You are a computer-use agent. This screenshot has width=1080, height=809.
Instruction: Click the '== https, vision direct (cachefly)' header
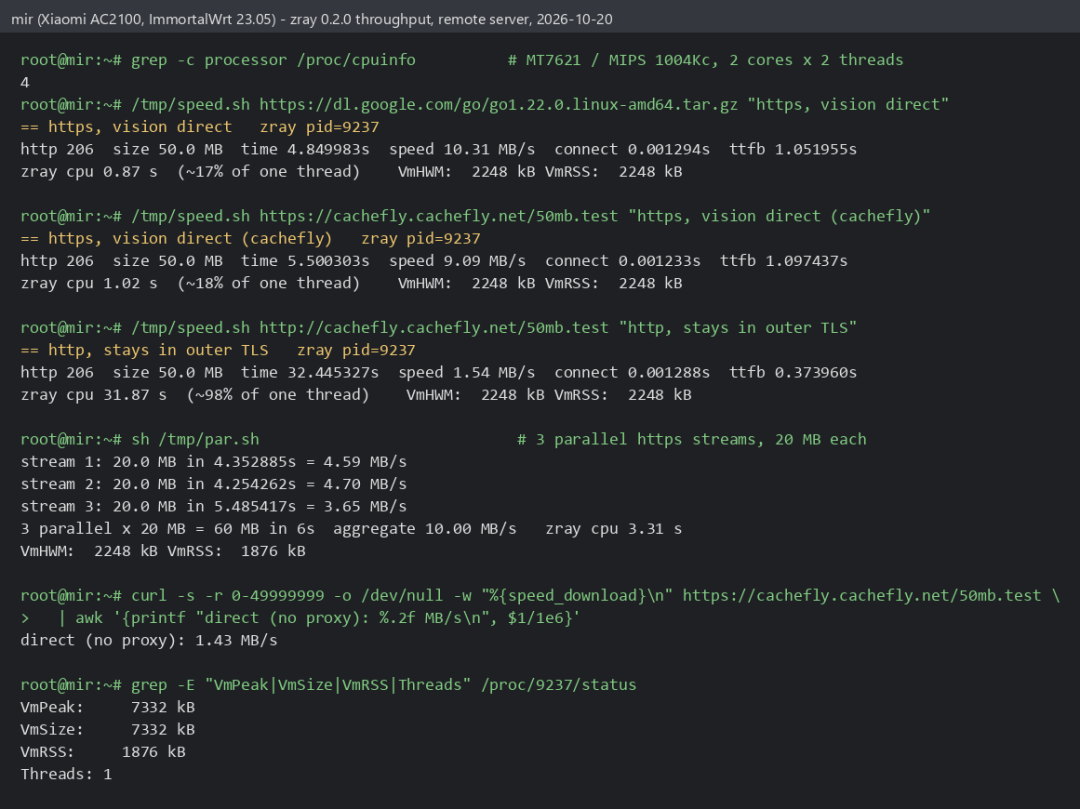pos(176,238)
